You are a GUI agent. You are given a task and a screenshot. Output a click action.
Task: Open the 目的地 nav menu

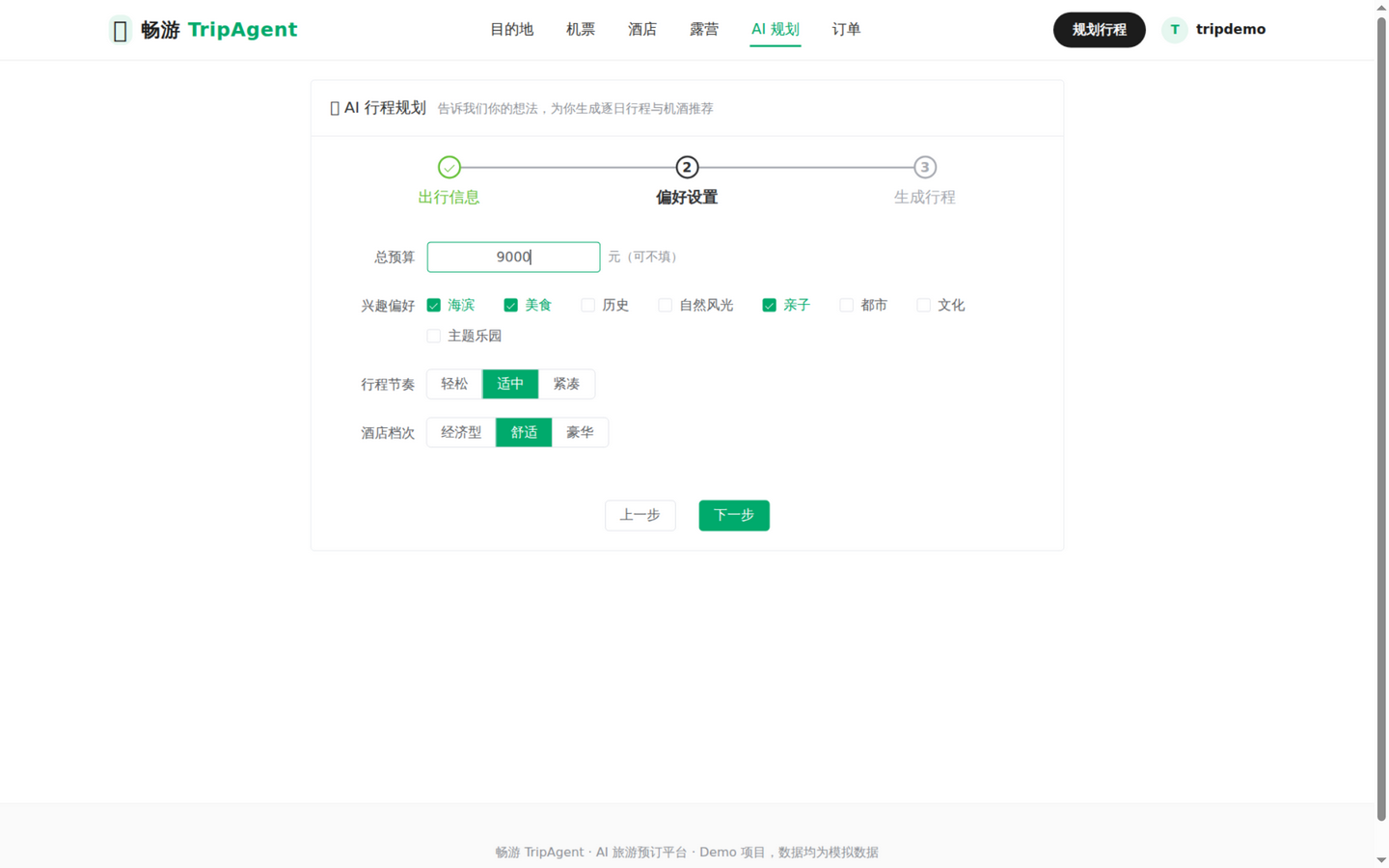point(511,30)
